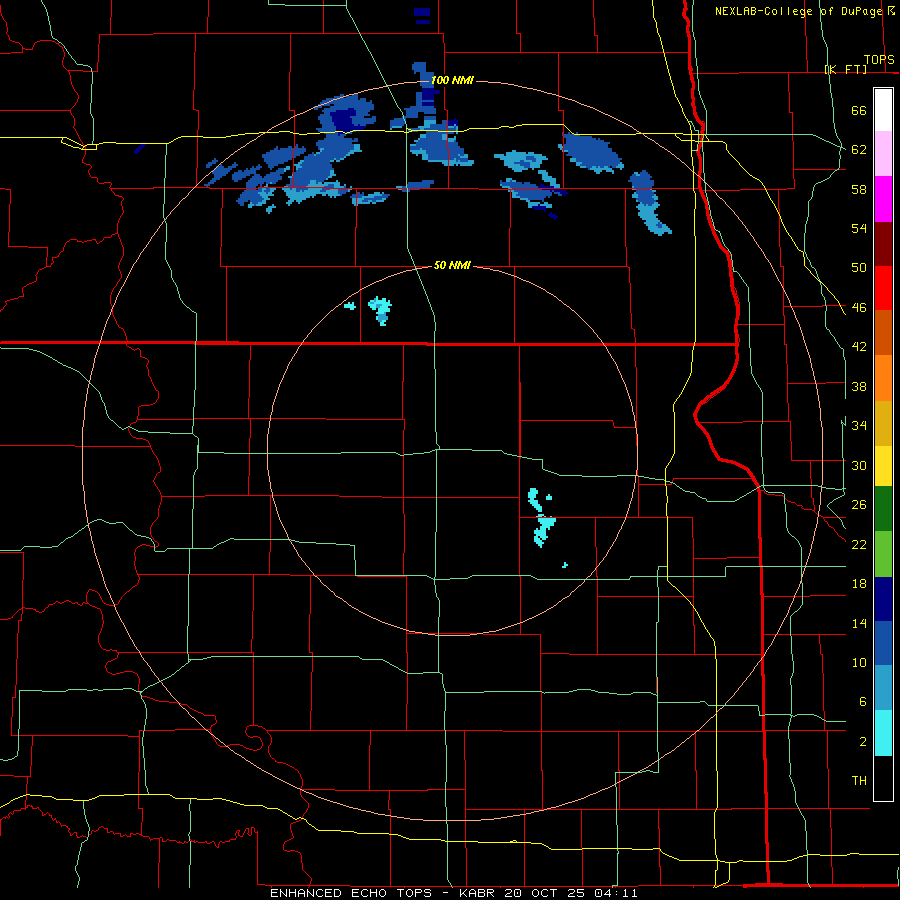
Task: Click the legend value '18'
Action: (x=859, y=584)
